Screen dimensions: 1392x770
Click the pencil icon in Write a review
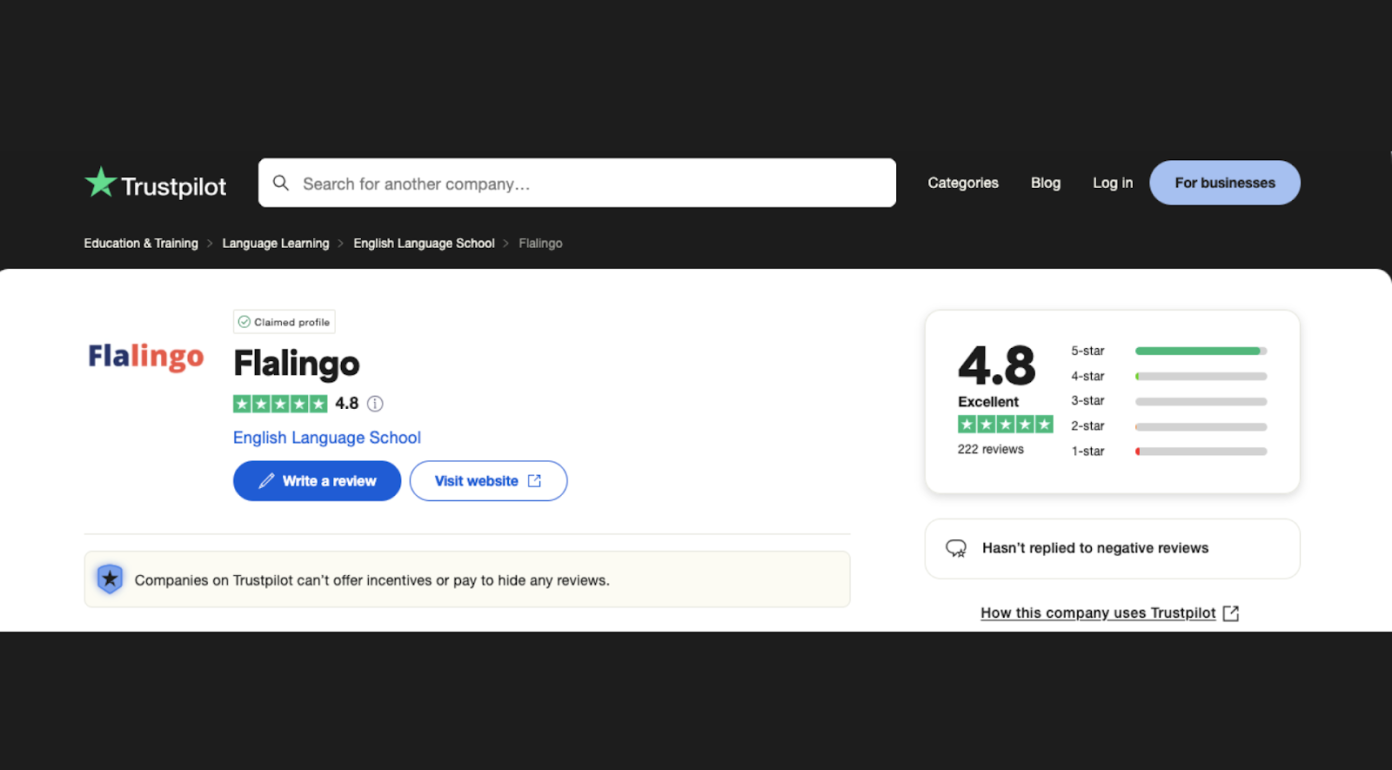[x=266, y=481]
